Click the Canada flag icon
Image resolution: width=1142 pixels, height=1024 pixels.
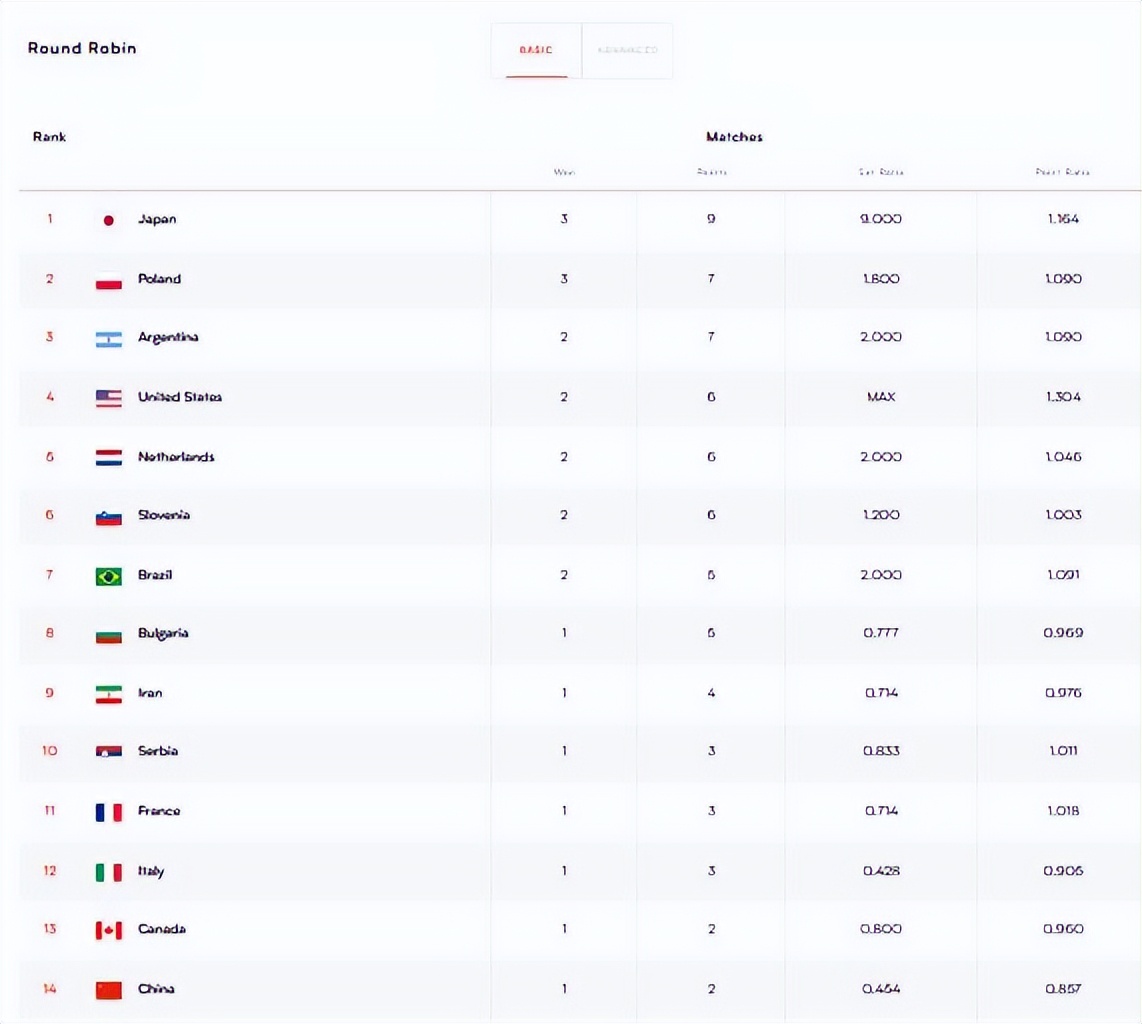coord(109,930)
